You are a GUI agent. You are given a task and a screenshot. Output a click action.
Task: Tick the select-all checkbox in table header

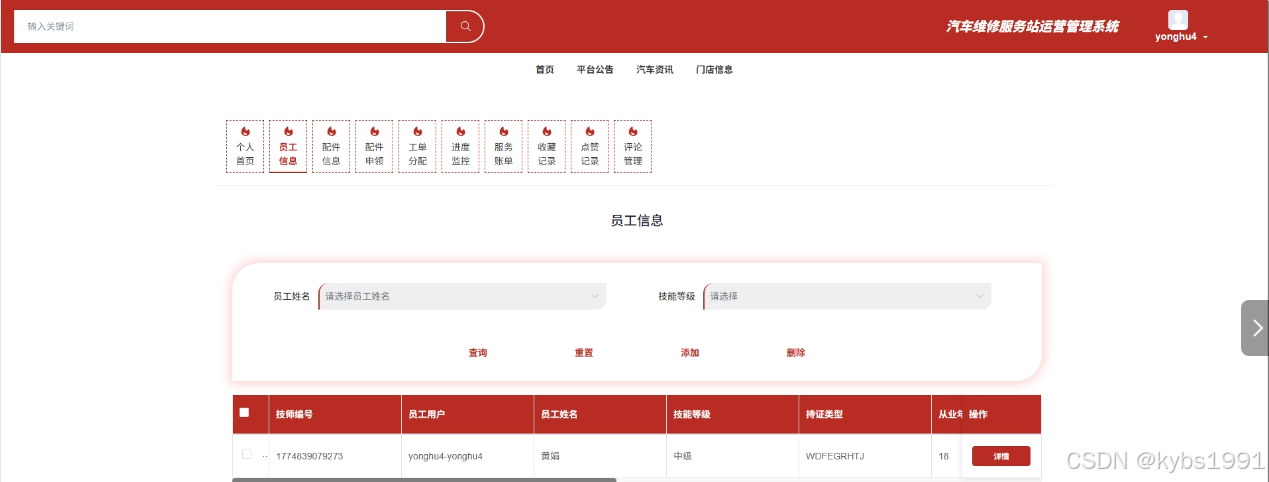point(244,412)
